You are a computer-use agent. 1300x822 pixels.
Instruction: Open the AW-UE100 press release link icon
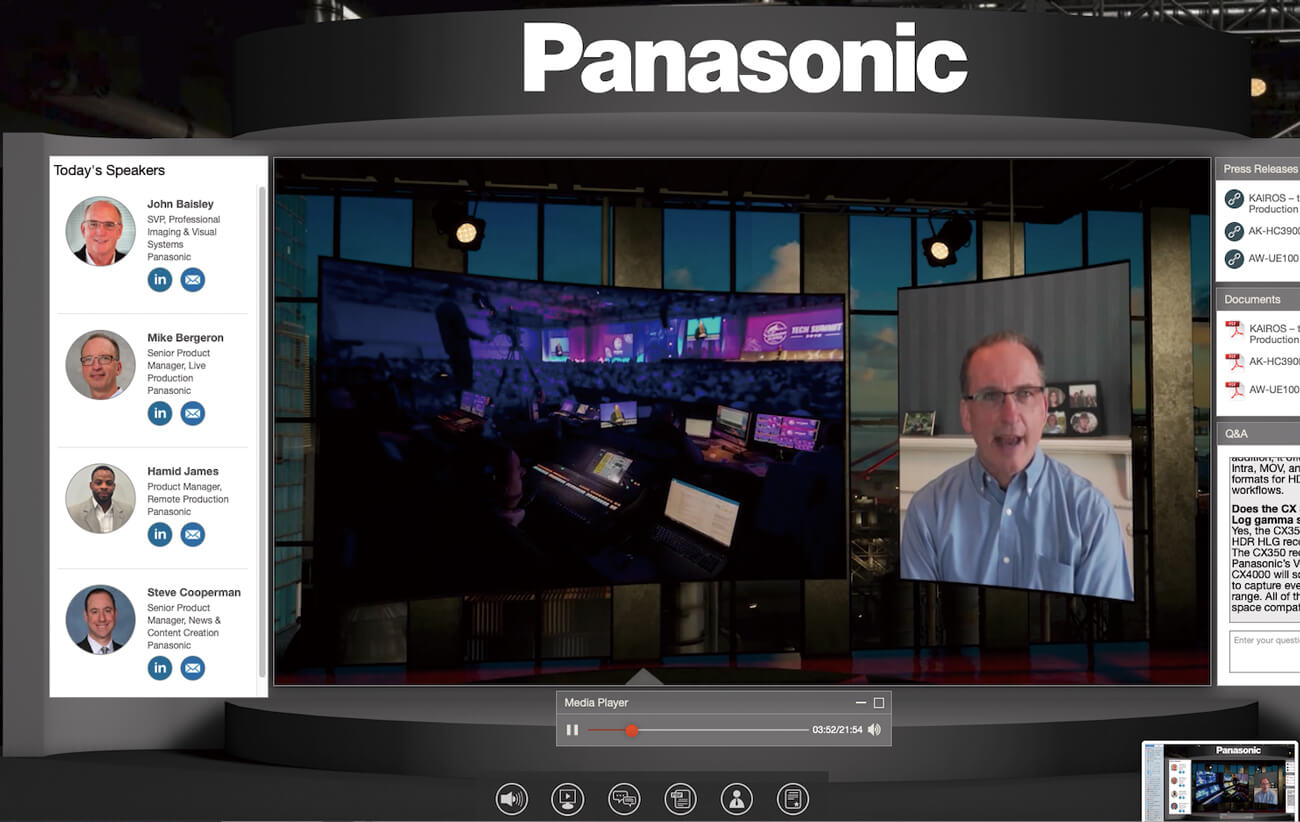point(1234,259)
